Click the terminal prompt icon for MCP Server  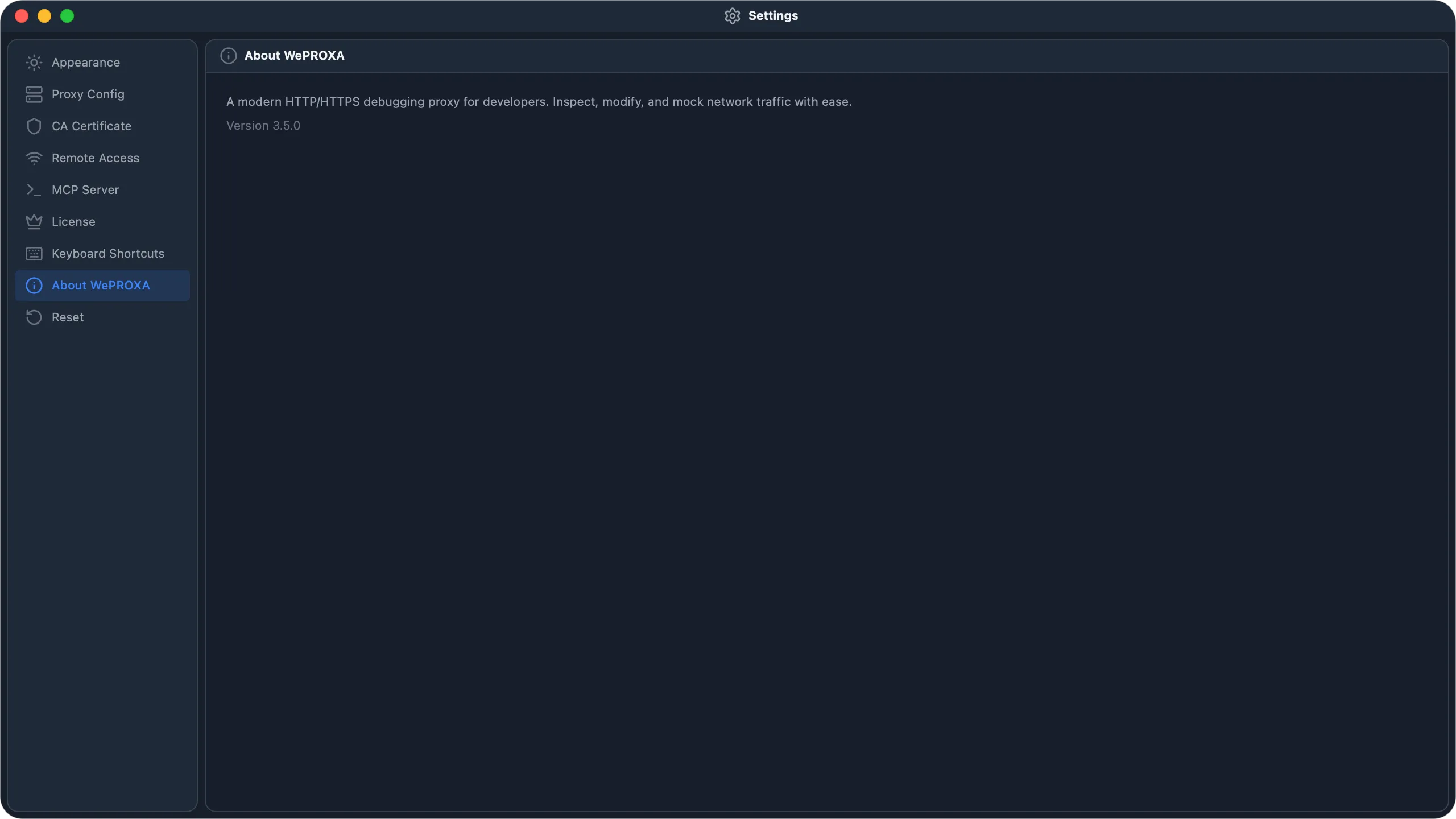point(34,190)
